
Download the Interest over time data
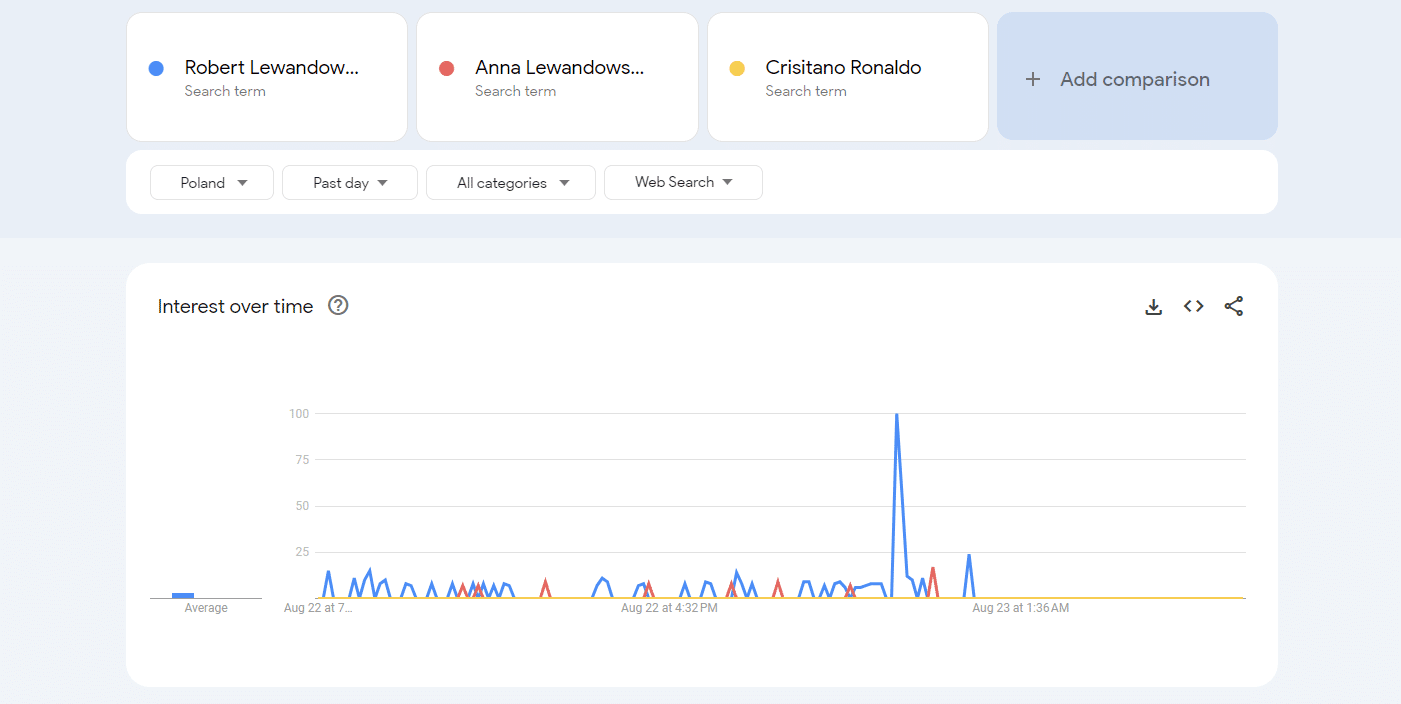[1153, 307]
